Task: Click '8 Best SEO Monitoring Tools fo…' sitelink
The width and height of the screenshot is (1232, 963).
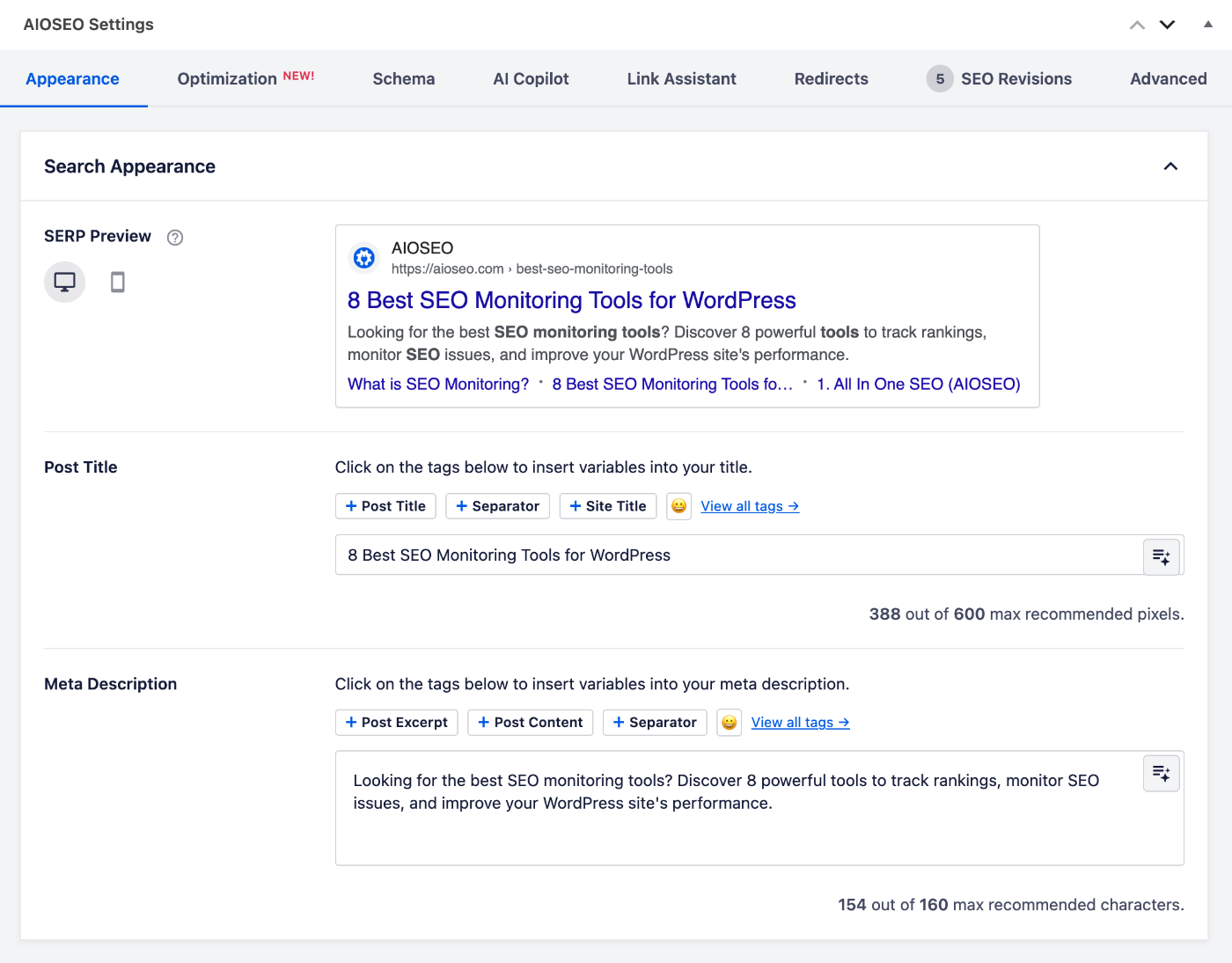Action: pos(672,385)
